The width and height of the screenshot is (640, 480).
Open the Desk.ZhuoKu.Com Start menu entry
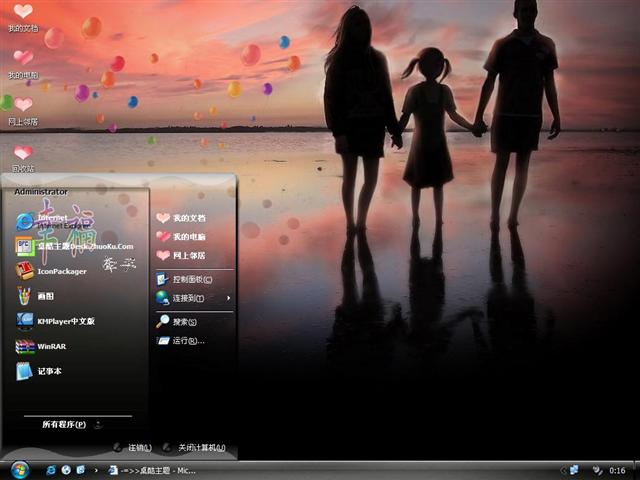(x=74, y=246)
